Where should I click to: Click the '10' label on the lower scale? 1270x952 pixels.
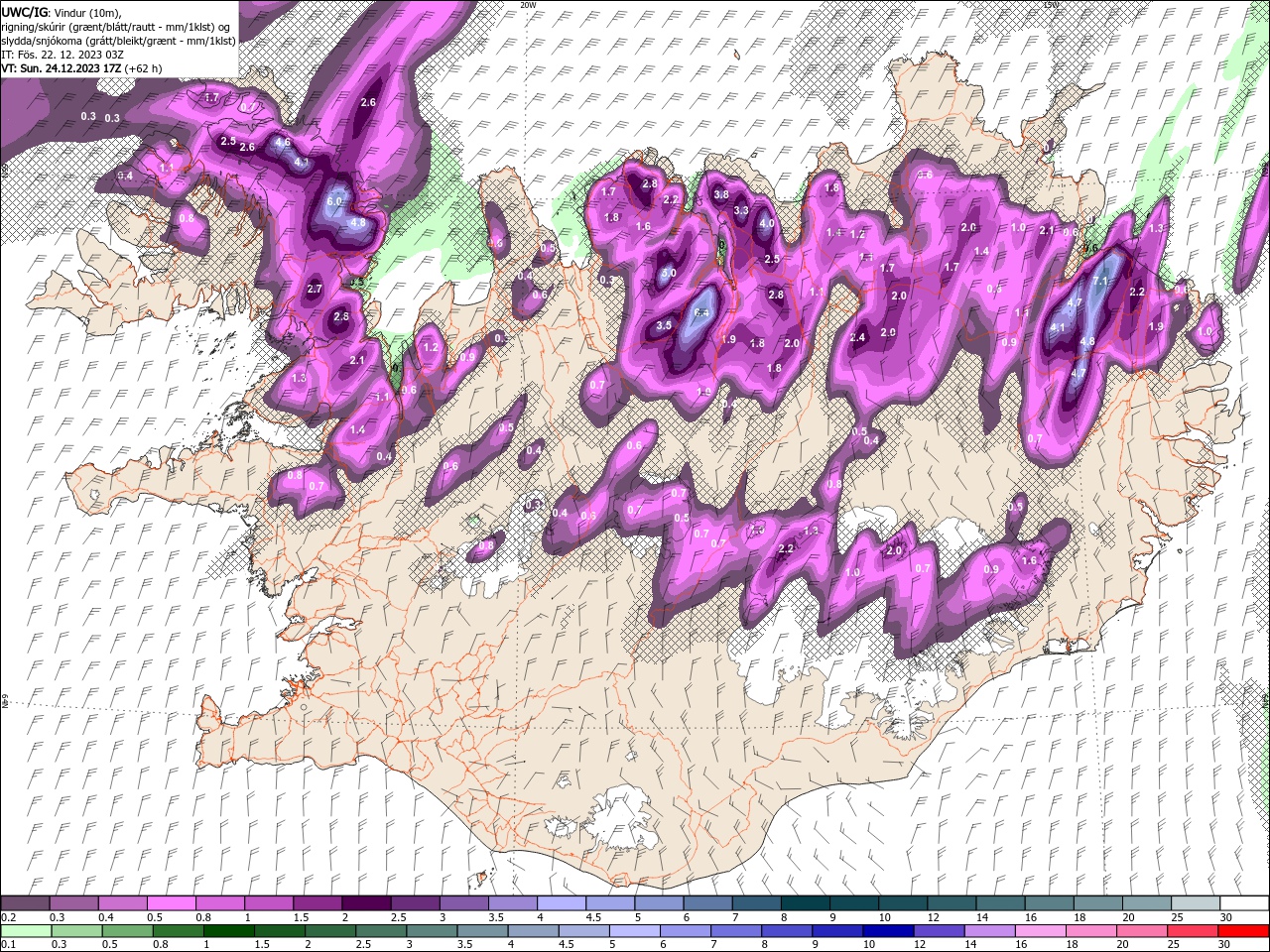coord(868,945)
